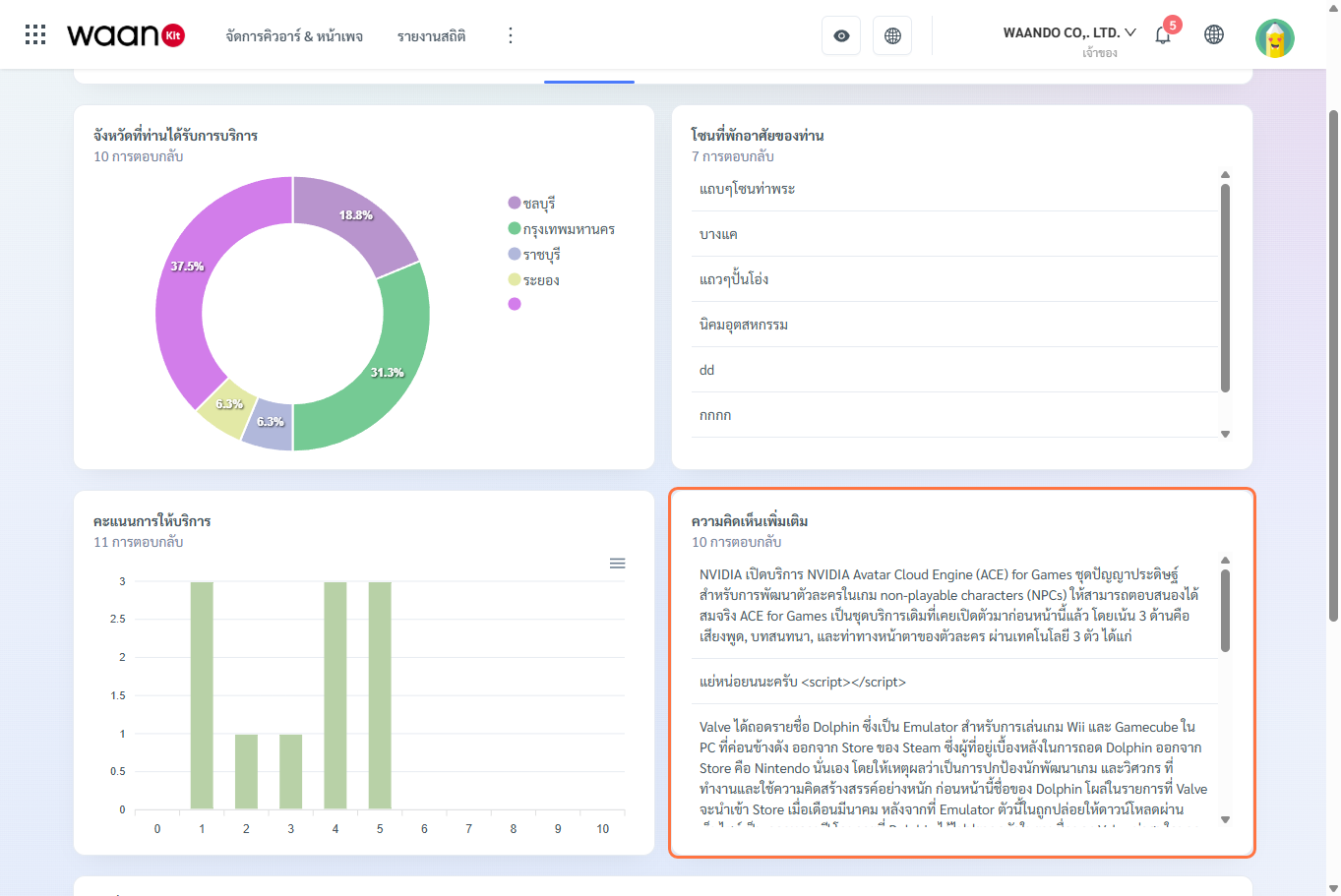Image resolution: width=1341 pixels, height=896 pixels.
Task: Click the zone list scrollbar thumb
Action: click(1225, 288)
